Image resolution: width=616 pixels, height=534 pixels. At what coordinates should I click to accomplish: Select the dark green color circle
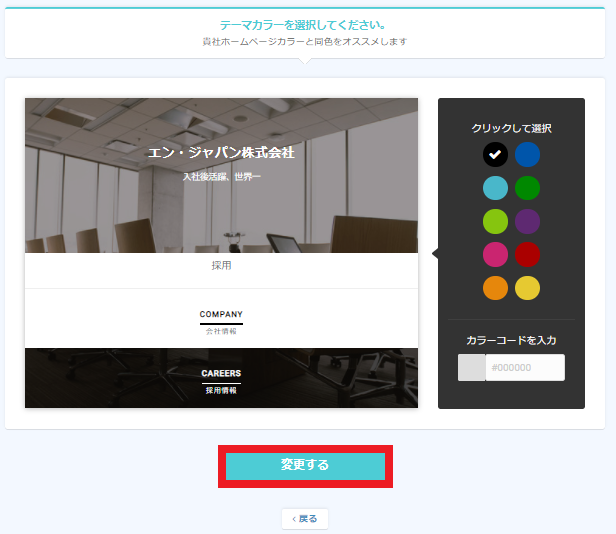tap(527, 188)
